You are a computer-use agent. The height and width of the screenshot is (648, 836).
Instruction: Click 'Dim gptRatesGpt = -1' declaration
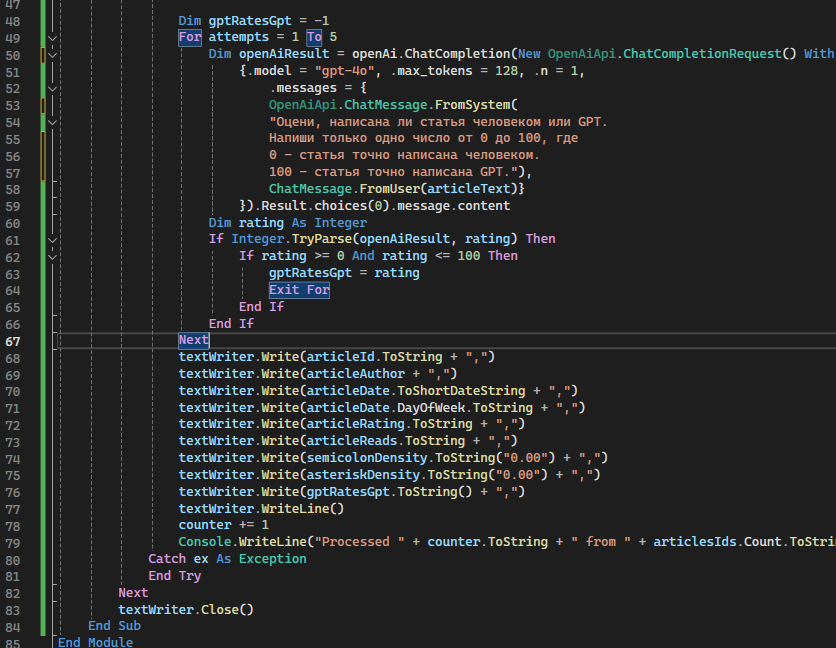tap(254, 21)
